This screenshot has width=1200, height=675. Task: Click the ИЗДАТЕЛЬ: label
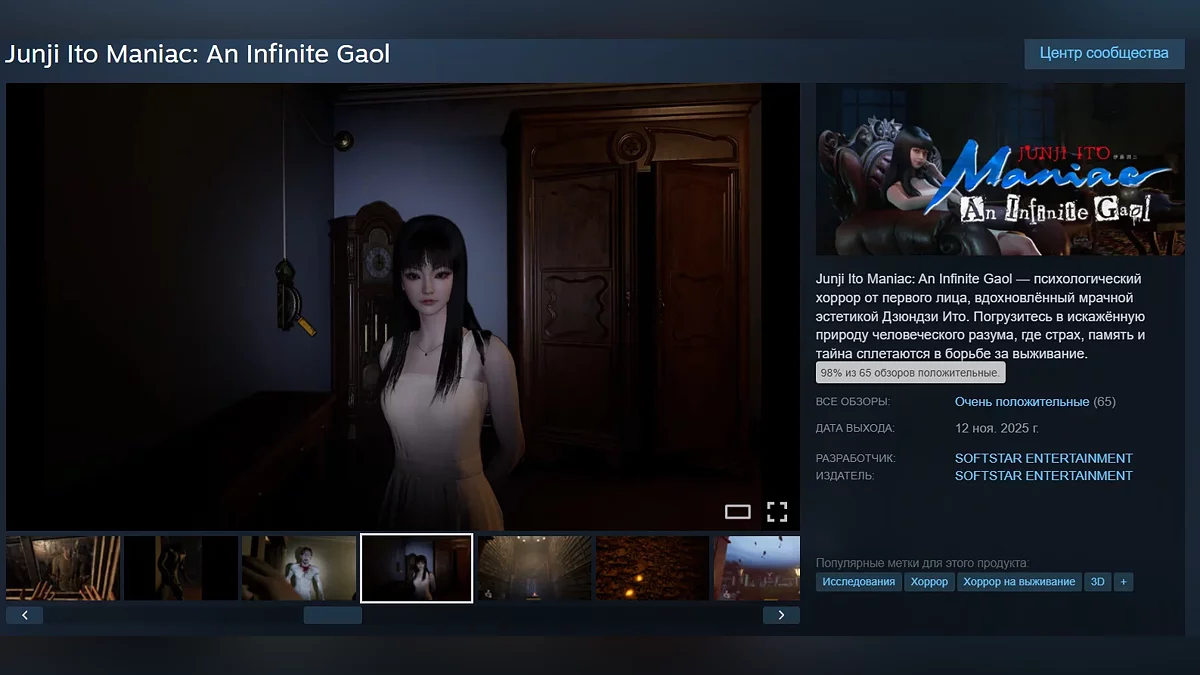click(x=845, y=476)
